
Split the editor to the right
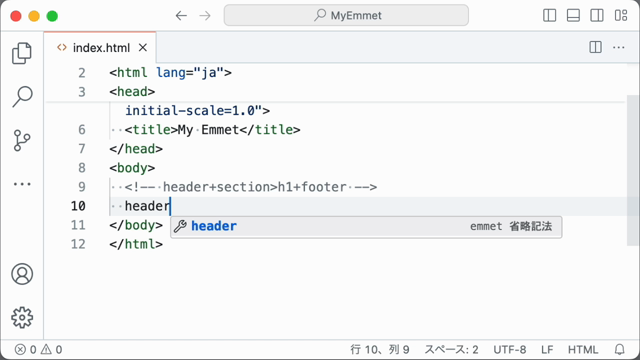(596, 47)
